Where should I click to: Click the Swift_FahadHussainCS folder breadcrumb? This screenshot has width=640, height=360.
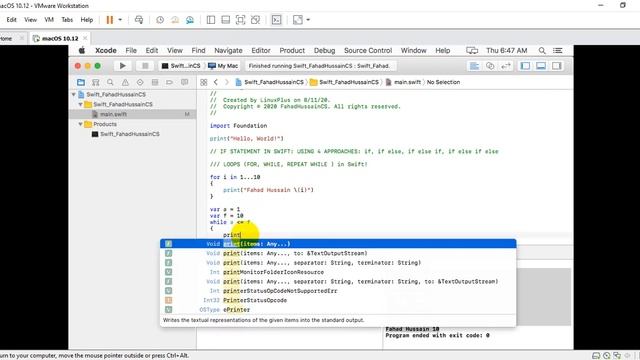click(344, 82)
